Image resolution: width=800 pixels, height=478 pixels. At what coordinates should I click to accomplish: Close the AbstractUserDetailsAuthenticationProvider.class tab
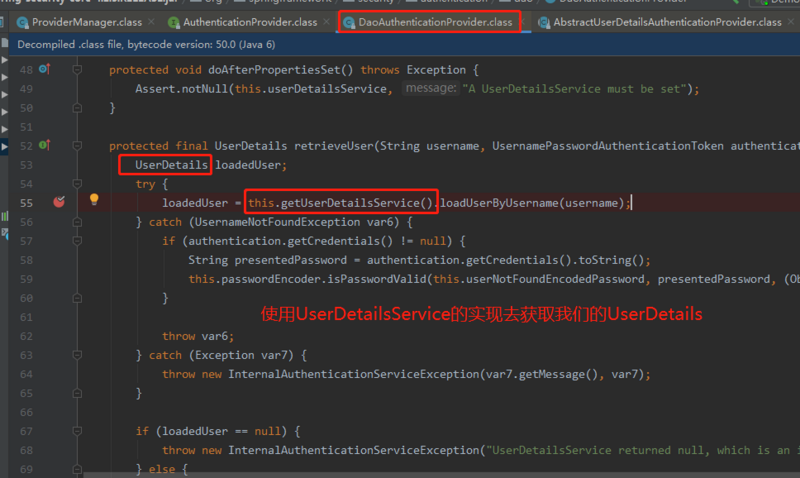click(791, 21)
